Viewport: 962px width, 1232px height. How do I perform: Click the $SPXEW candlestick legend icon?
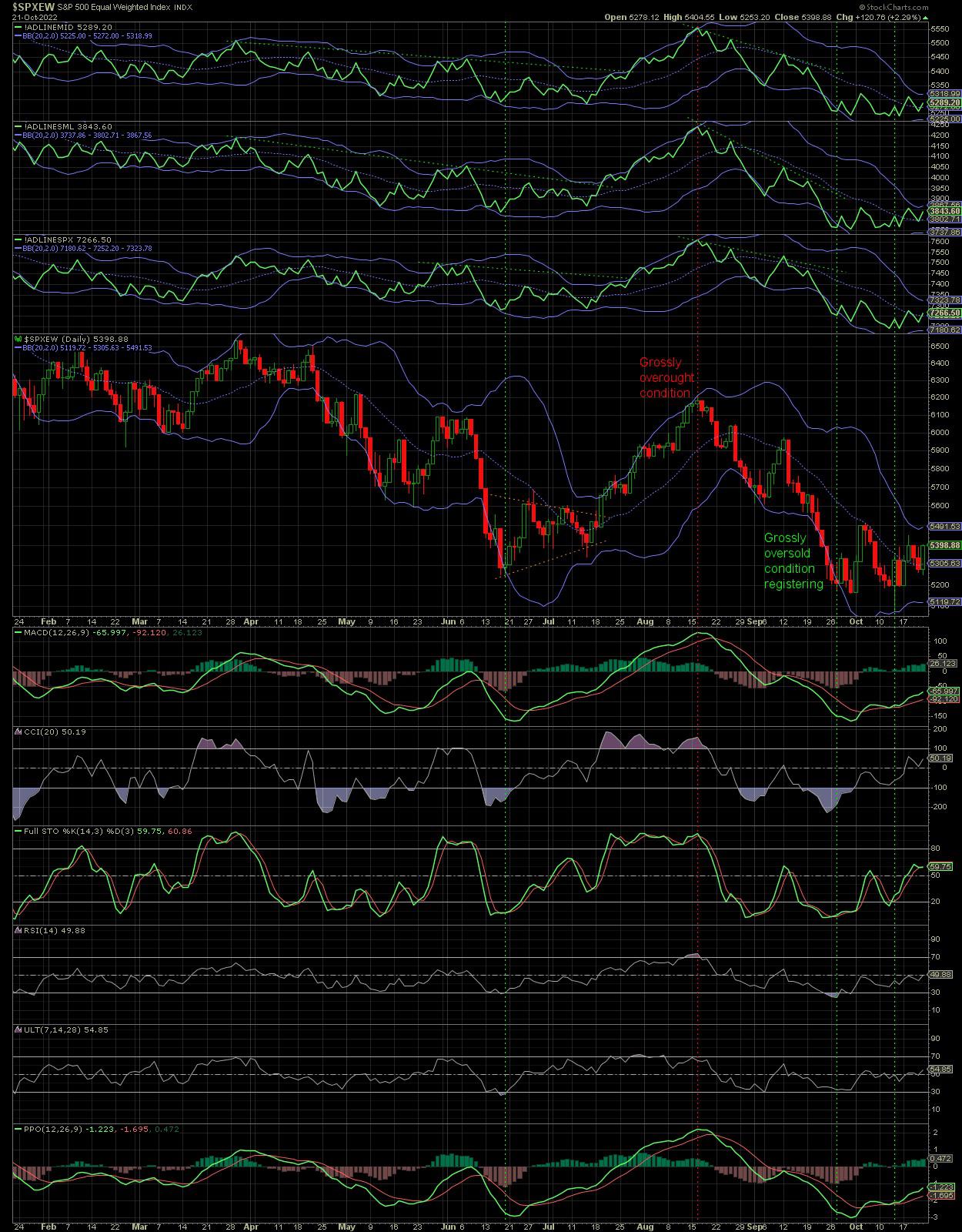click(18, 338)
